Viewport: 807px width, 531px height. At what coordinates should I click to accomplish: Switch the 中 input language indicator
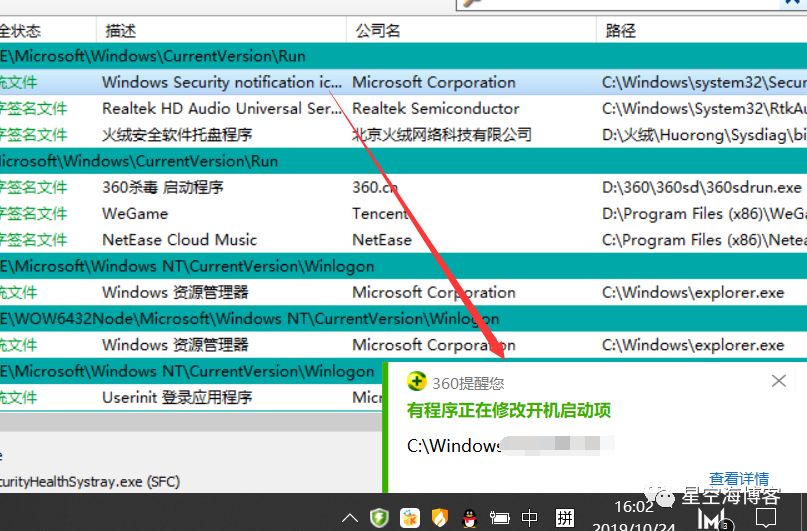coord(530,518)
